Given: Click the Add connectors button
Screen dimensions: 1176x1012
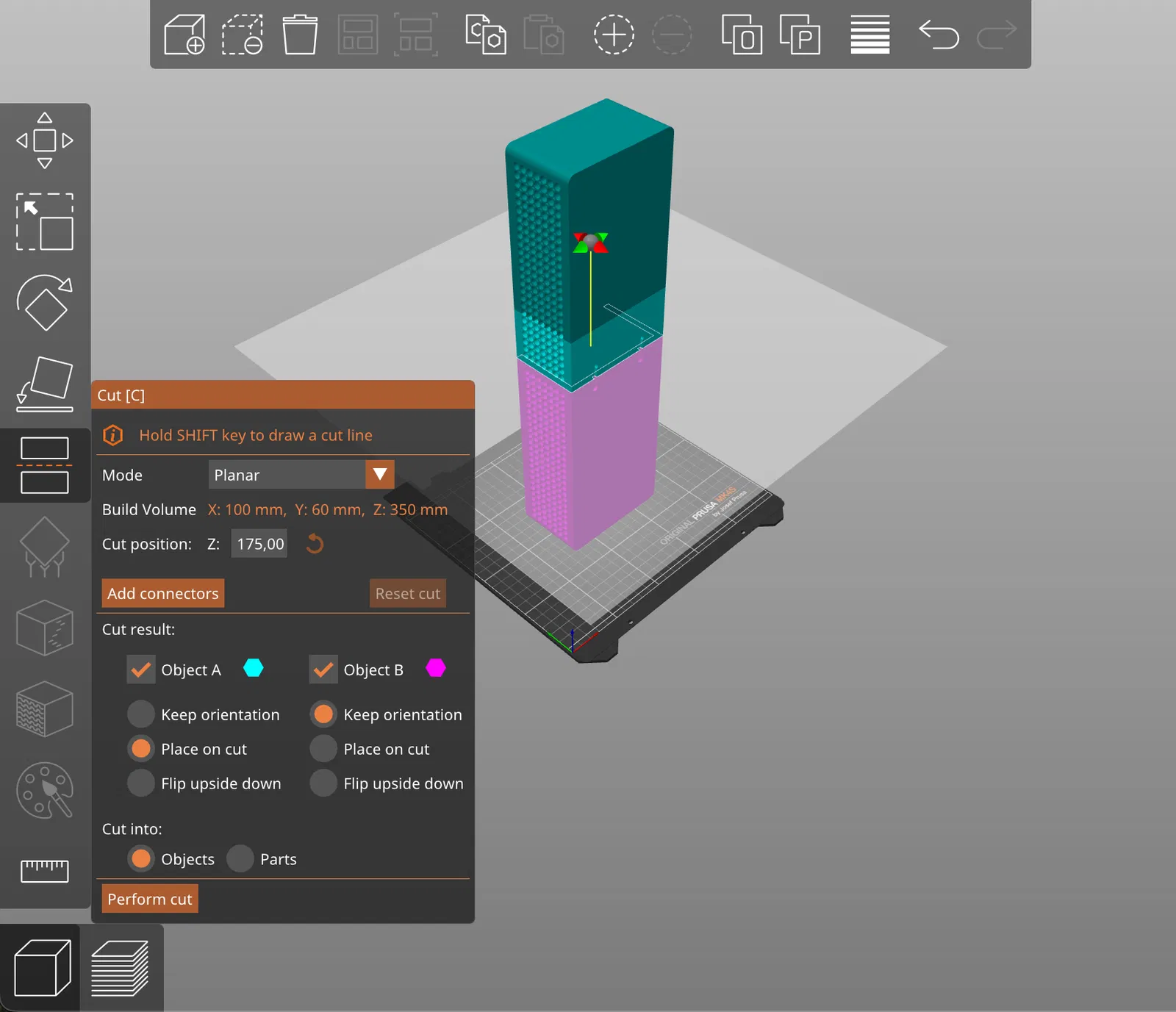Looking at the screenshot, I should pos(163,593).
